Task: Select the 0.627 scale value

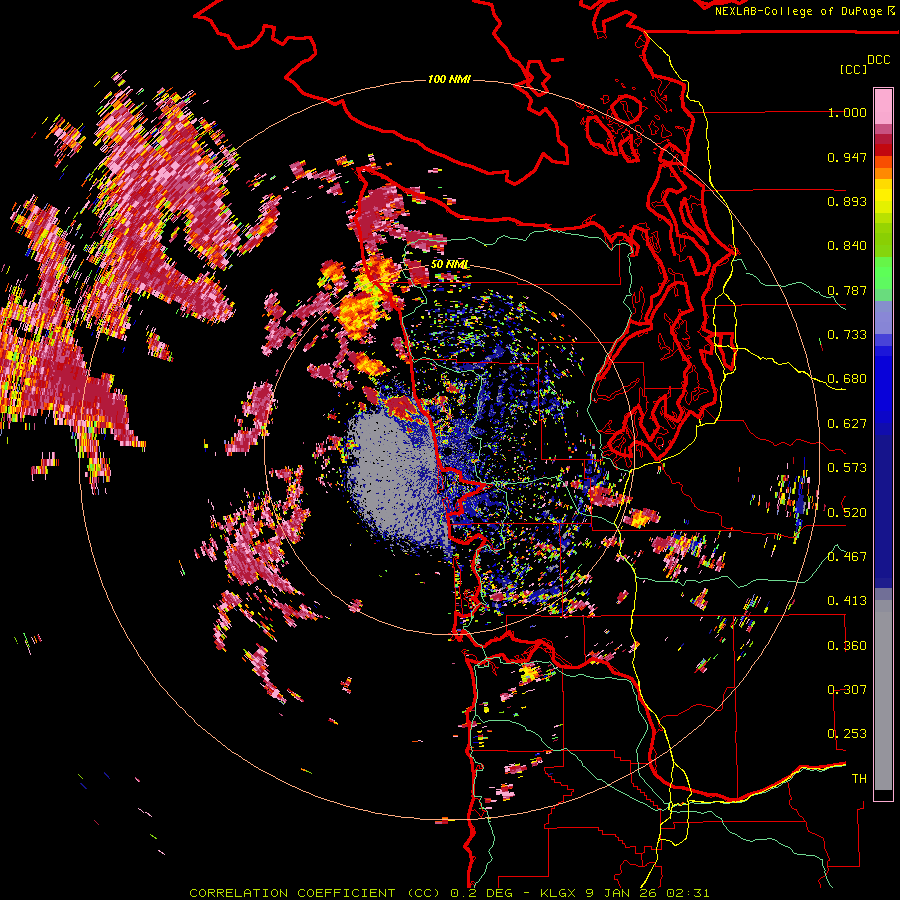Action: [847, 424]
